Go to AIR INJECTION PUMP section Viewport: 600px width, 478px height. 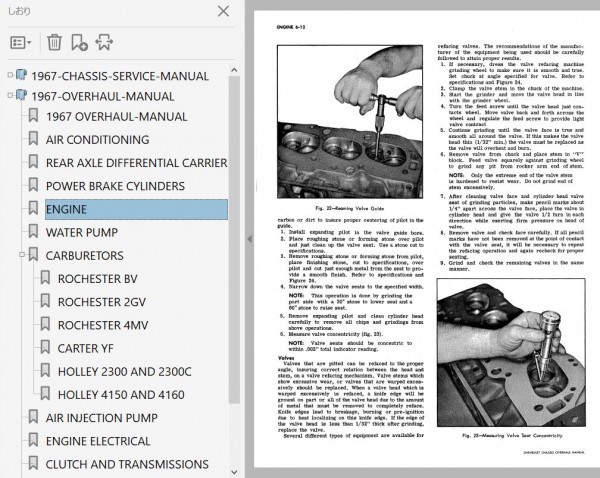[102, 418]
